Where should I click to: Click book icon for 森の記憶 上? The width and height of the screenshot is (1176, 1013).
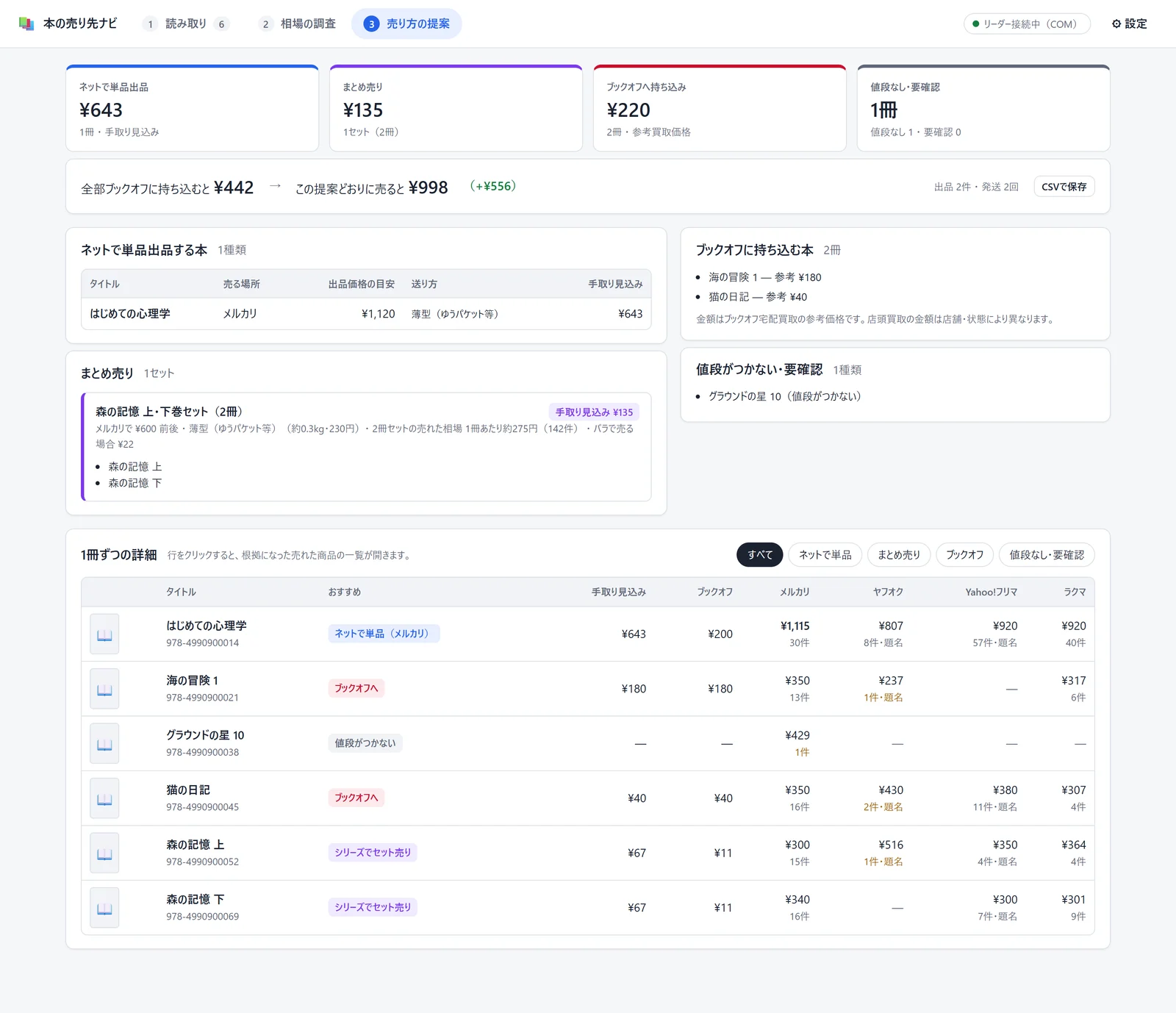104,853
